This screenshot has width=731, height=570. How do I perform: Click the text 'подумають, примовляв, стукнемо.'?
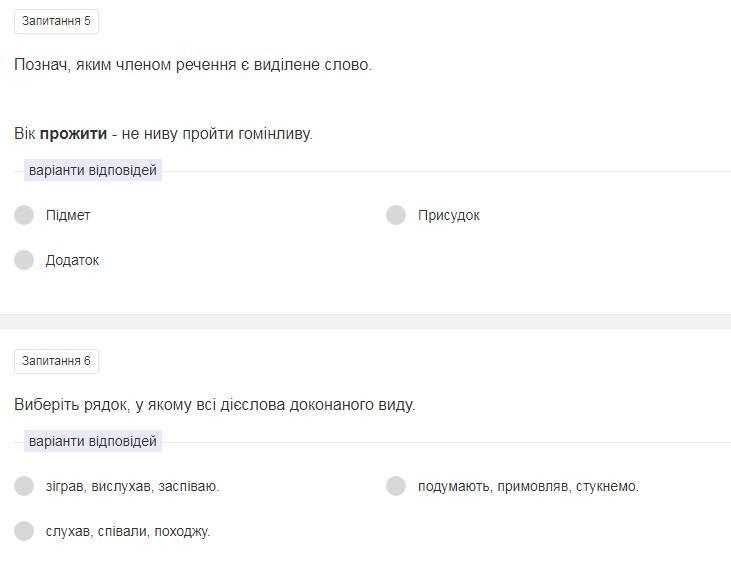coord(528,487)
